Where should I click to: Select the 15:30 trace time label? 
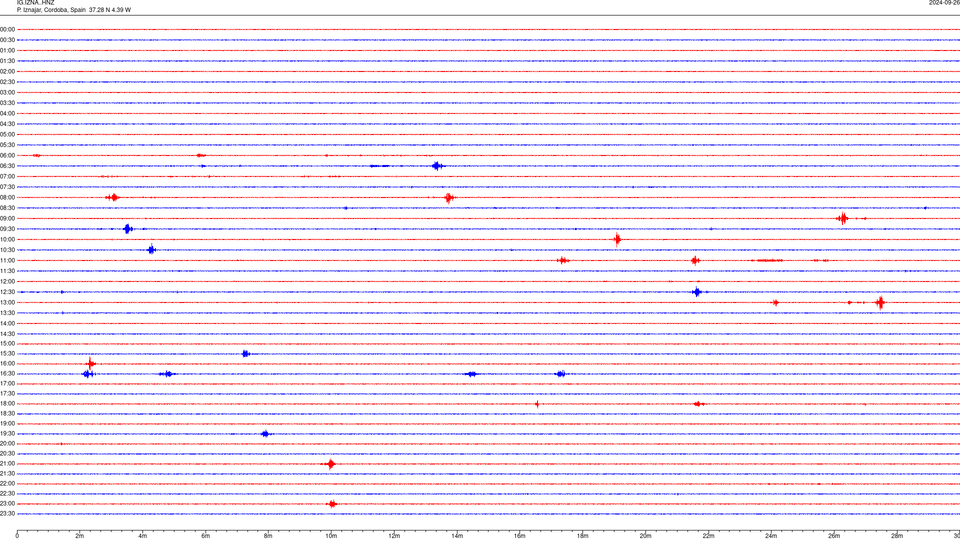click(7, 354)
